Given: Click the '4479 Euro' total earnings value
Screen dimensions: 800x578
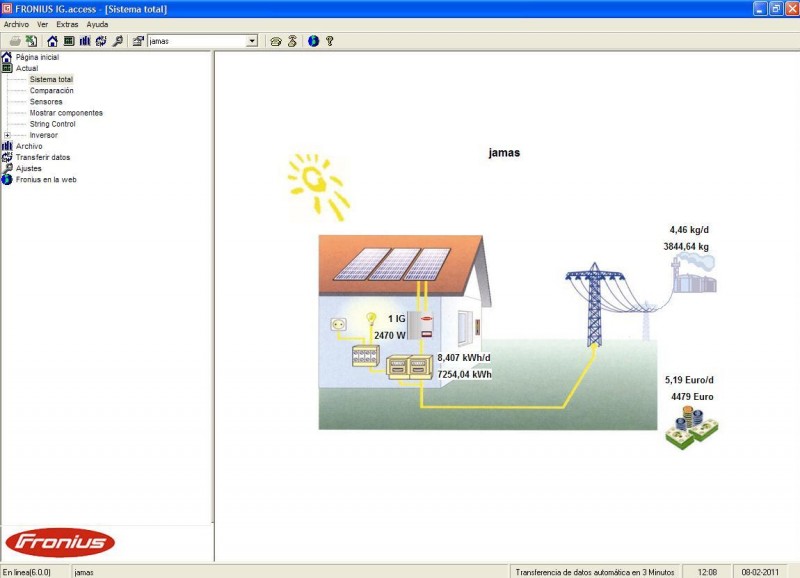Looking at the screenshot, I should coord(692,397).
